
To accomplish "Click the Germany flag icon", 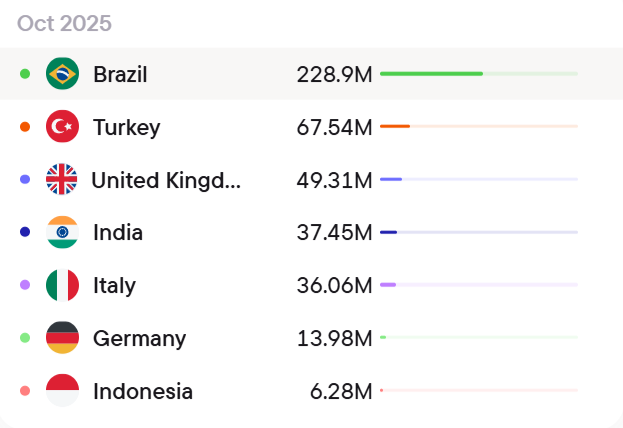I will pos(62,339).
